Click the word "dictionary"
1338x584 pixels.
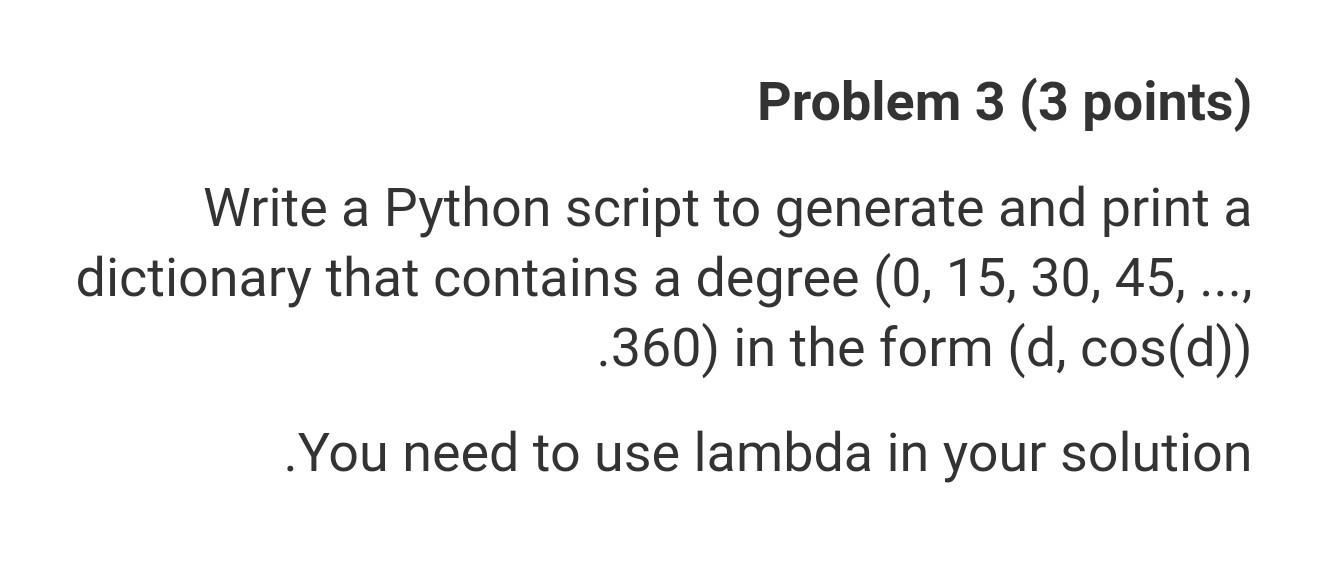click(193, 280)
